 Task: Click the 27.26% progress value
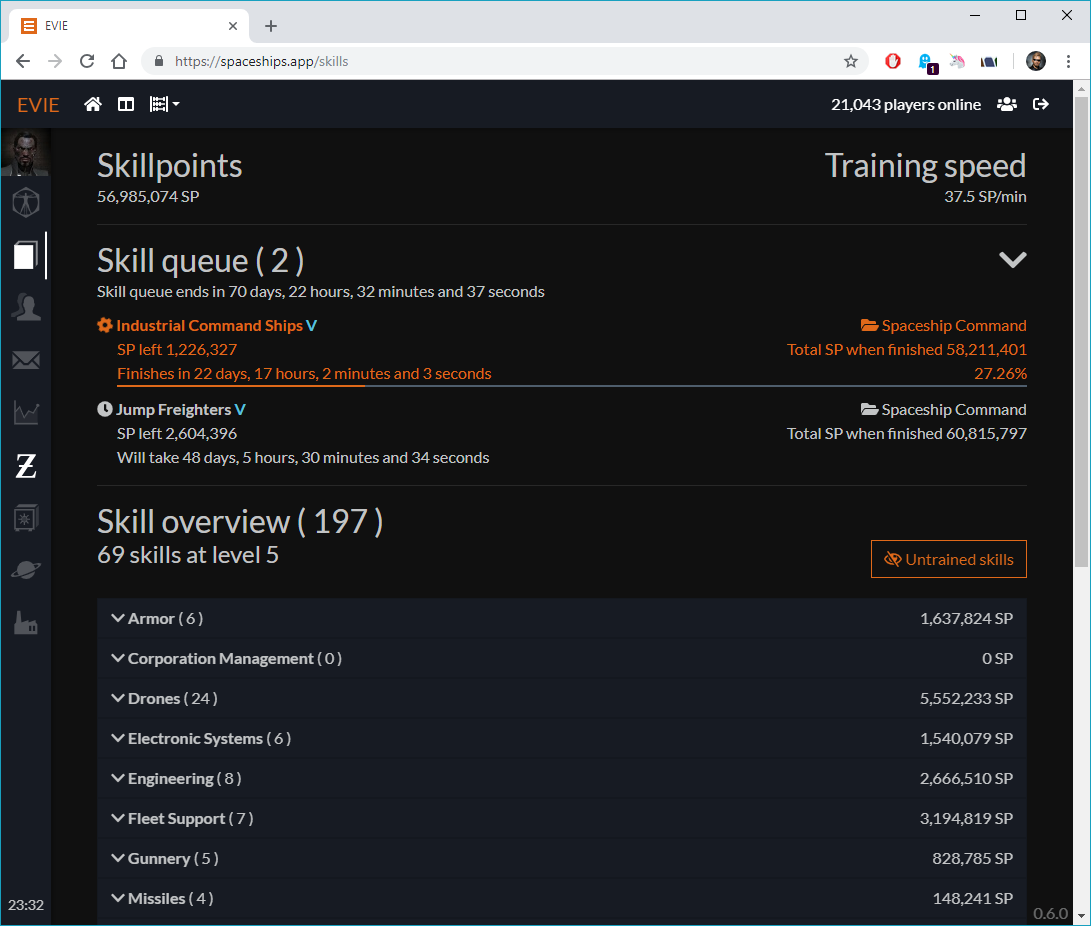pyautogui.click(x=1000, y=374)
